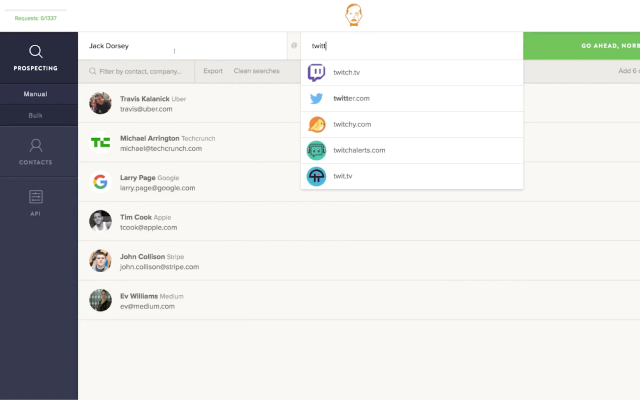
Task: Open the Google logo avatar
Action: 100,182
